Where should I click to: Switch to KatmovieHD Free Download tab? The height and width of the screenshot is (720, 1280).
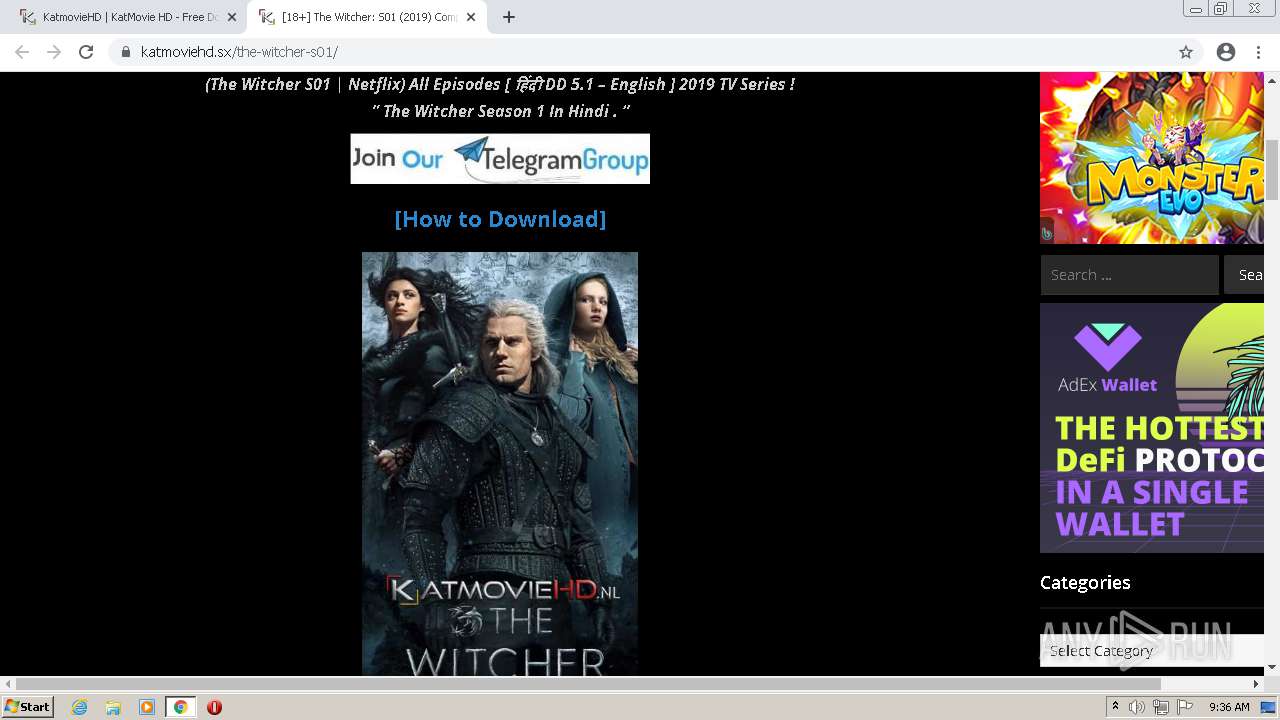coord(128,17)
